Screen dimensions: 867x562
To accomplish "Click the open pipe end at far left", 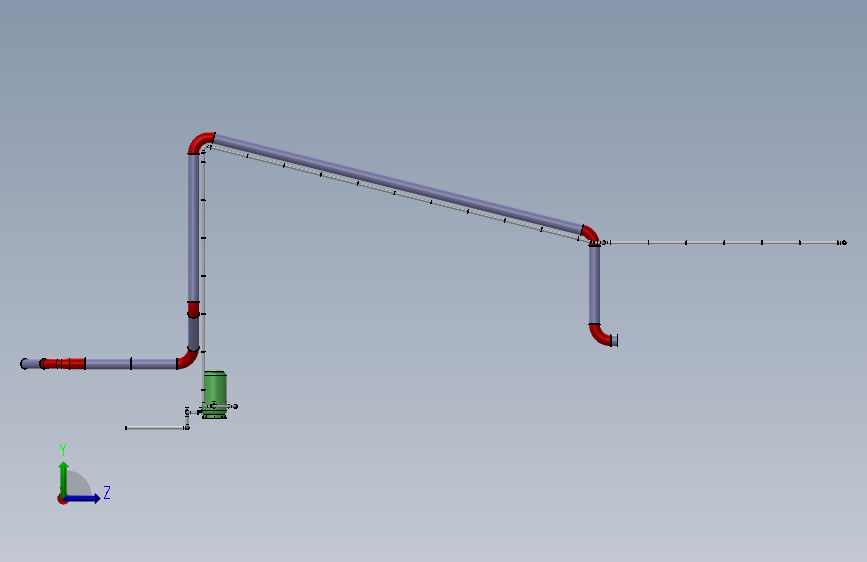I will point(25,363).
